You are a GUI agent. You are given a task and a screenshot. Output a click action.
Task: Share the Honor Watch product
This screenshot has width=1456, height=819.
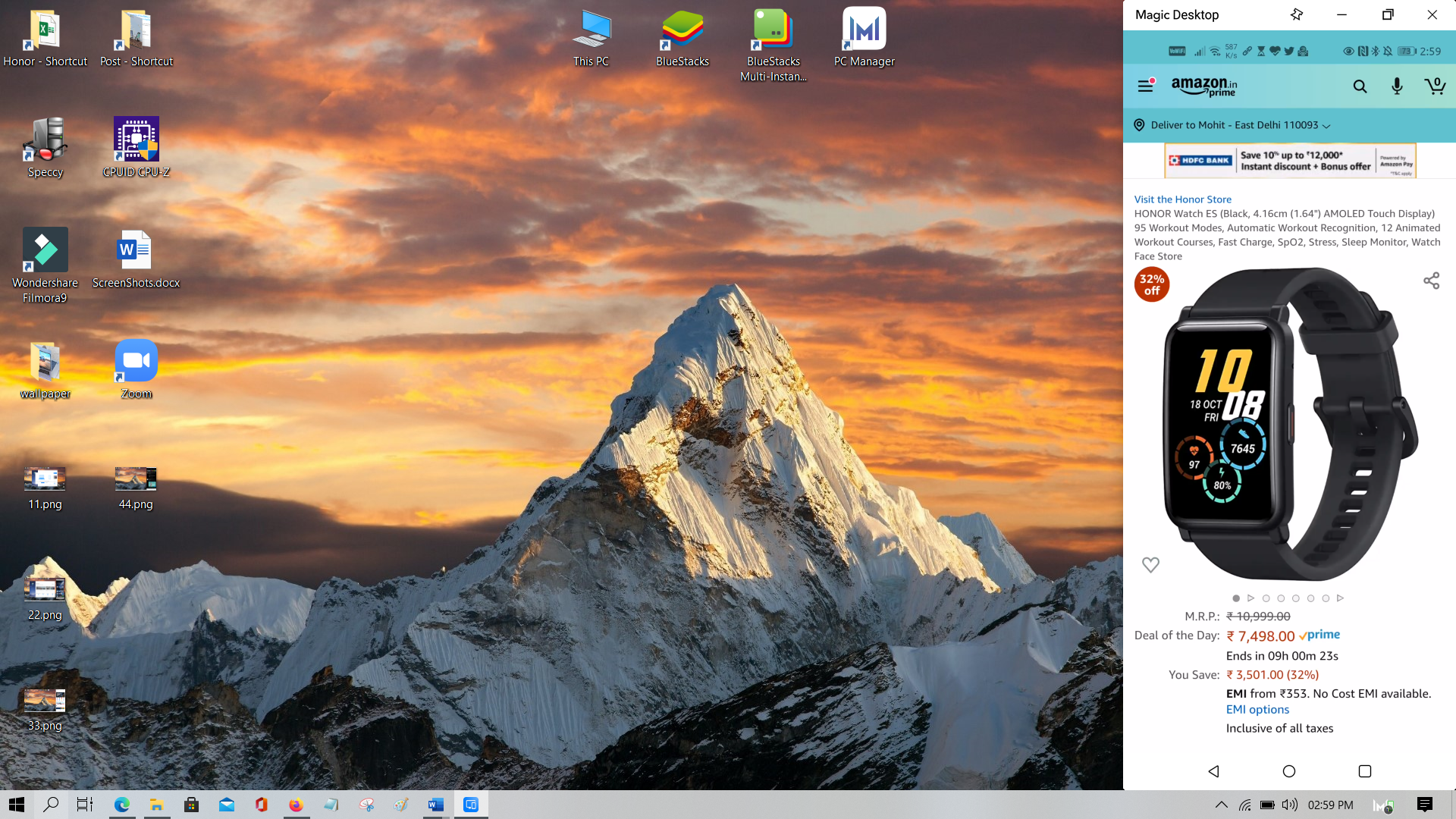(x=1431, y=281)
